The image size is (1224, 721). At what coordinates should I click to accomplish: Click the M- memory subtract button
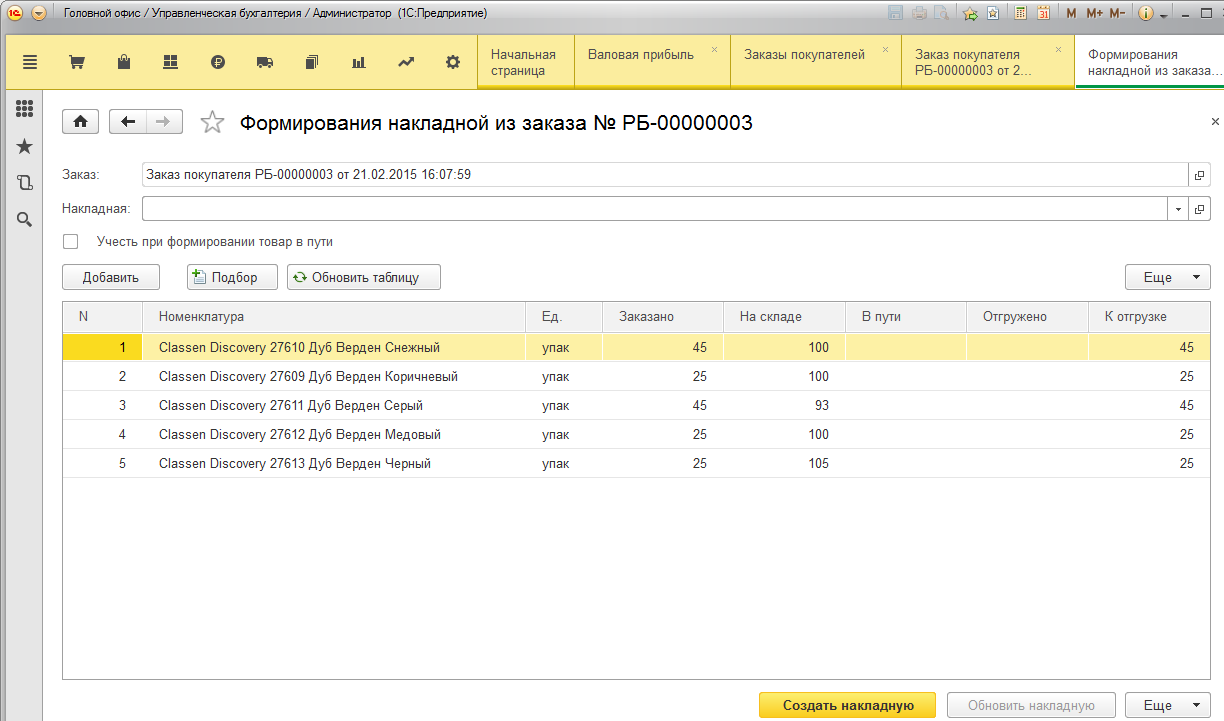pyautogui.click(x=1117, y=13)
